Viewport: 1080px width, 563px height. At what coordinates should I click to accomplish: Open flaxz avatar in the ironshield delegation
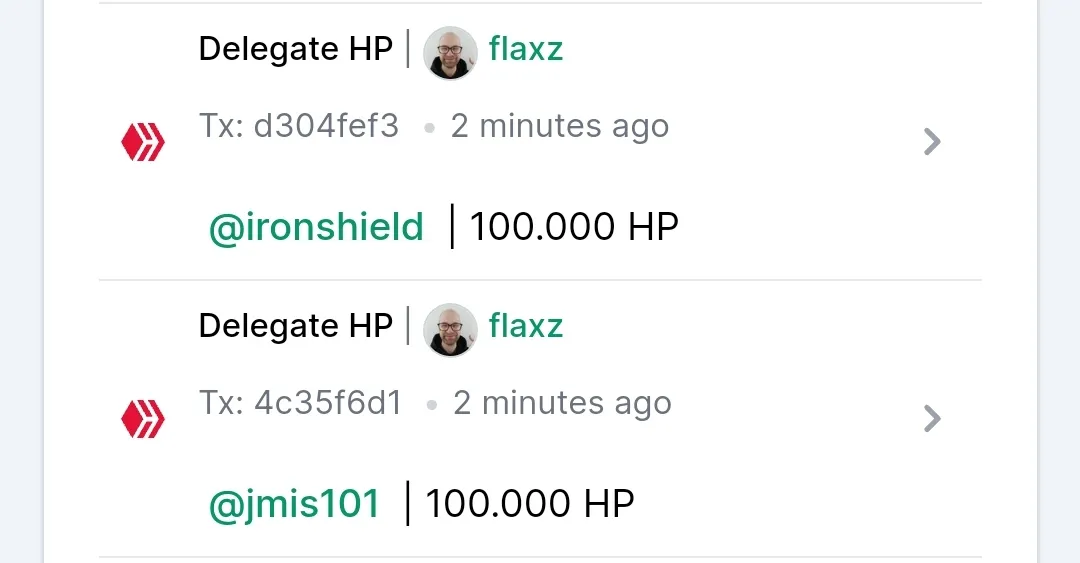pos(450,53)
